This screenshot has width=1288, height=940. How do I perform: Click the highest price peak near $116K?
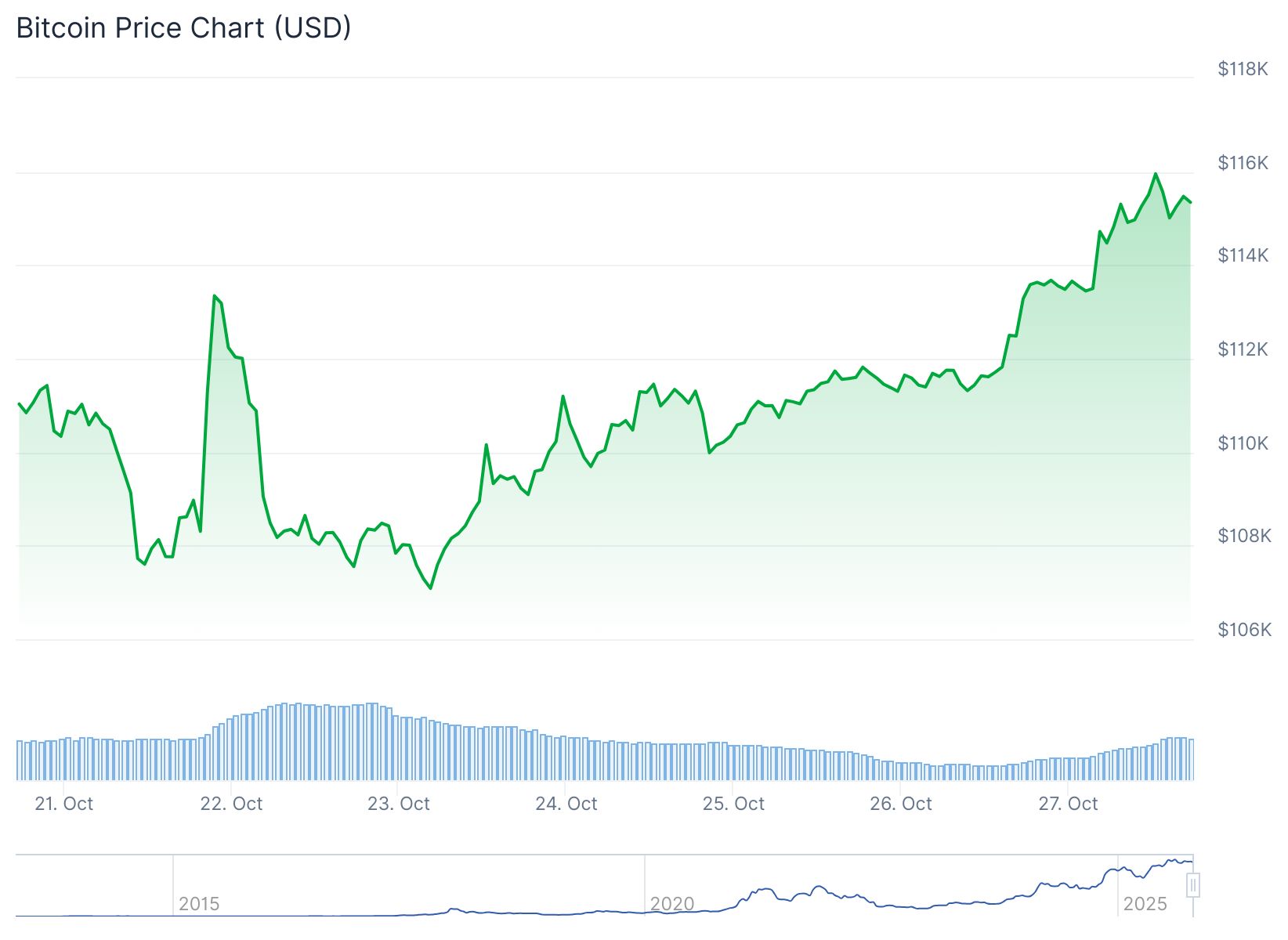pyautogui.click(x=1155, y=174)
